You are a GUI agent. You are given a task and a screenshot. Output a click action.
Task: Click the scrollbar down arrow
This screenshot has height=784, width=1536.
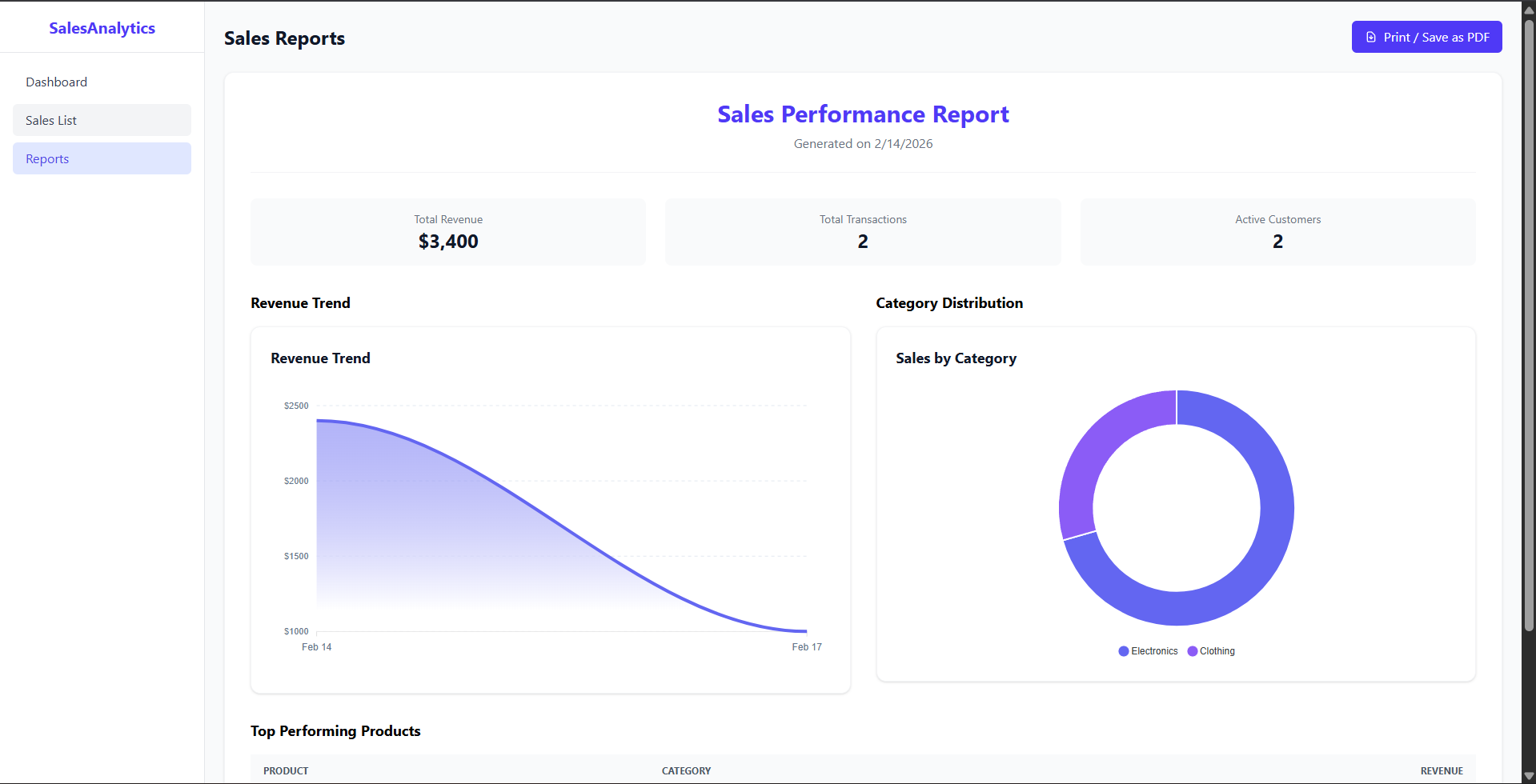pos(1527,774)
